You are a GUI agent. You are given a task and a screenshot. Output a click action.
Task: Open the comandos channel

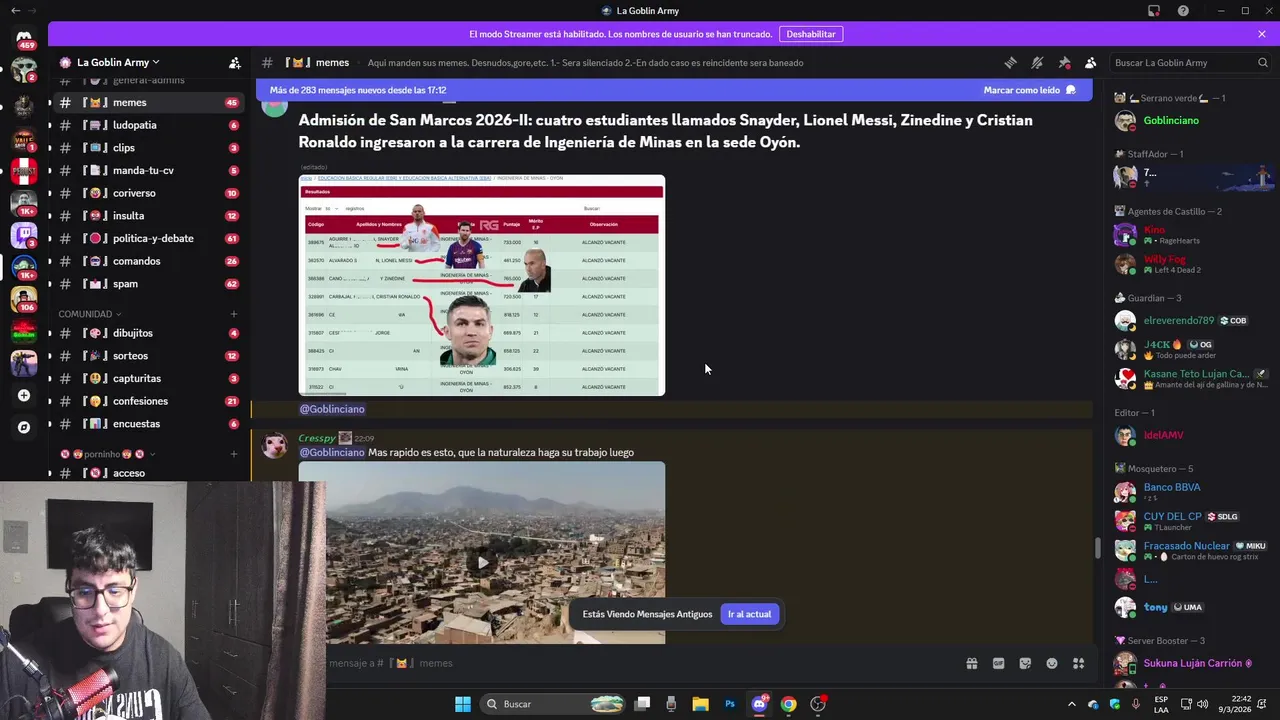click(x=148, y=261)
